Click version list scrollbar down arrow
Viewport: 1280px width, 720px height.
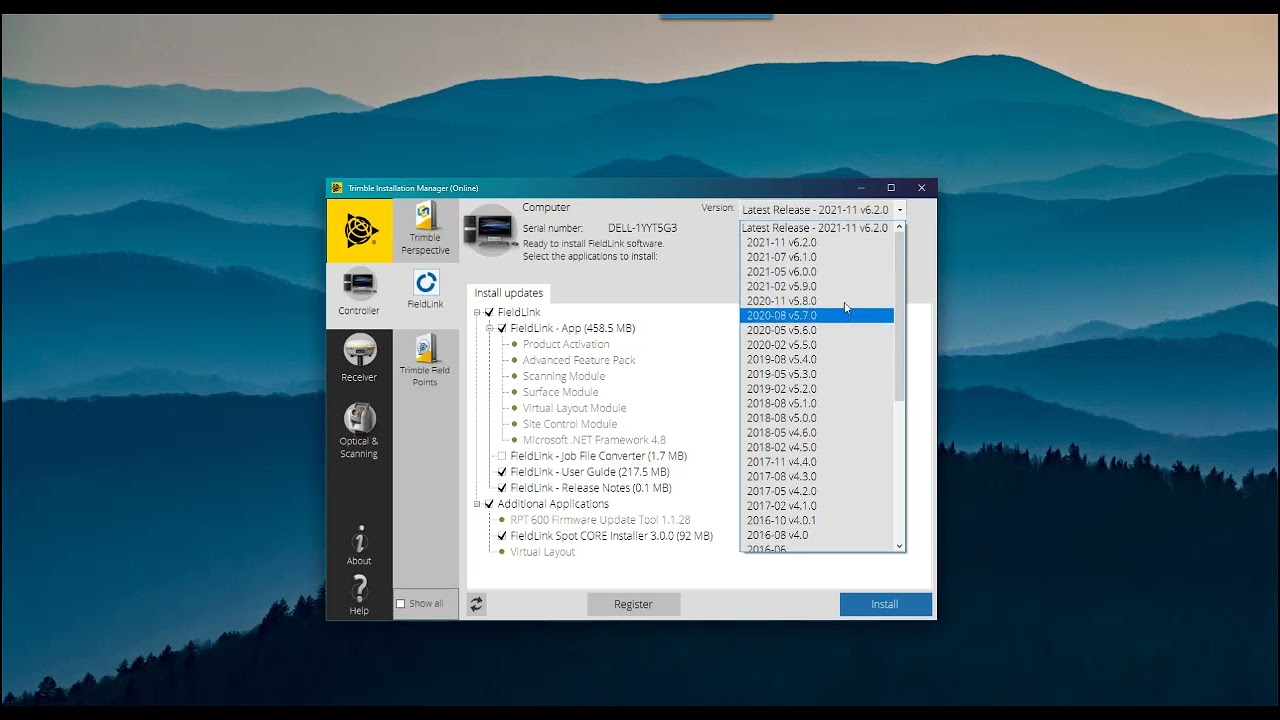[x=899, y=546]
